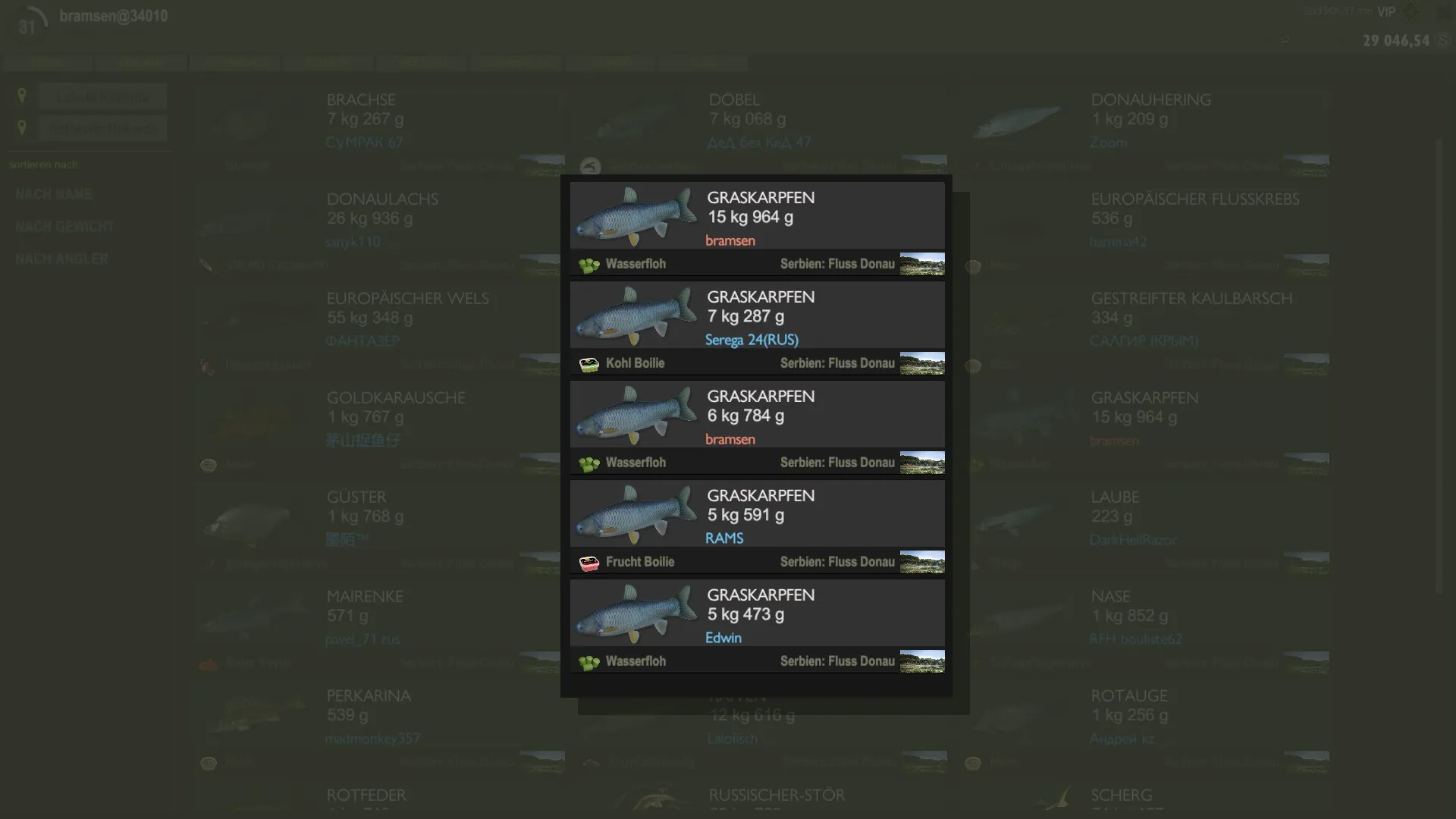Click the account balance 29 046,54
The width and height of the screenshot is (1456, 819).
(1395, 41)
